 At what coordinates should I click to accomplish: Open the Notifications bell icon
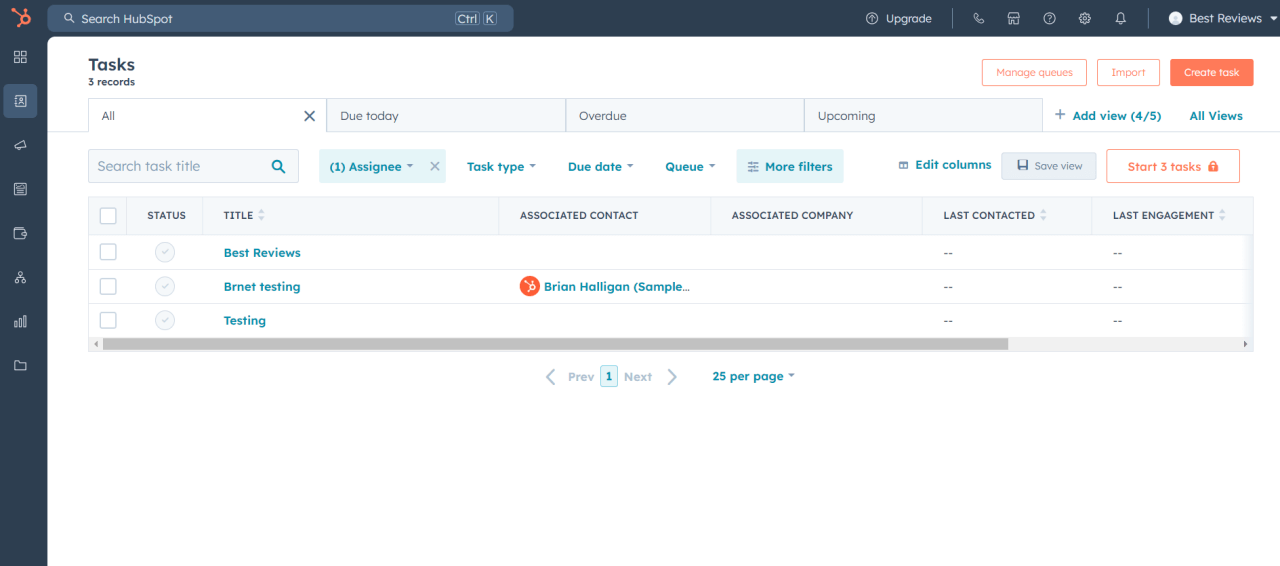coord(1121,18)
